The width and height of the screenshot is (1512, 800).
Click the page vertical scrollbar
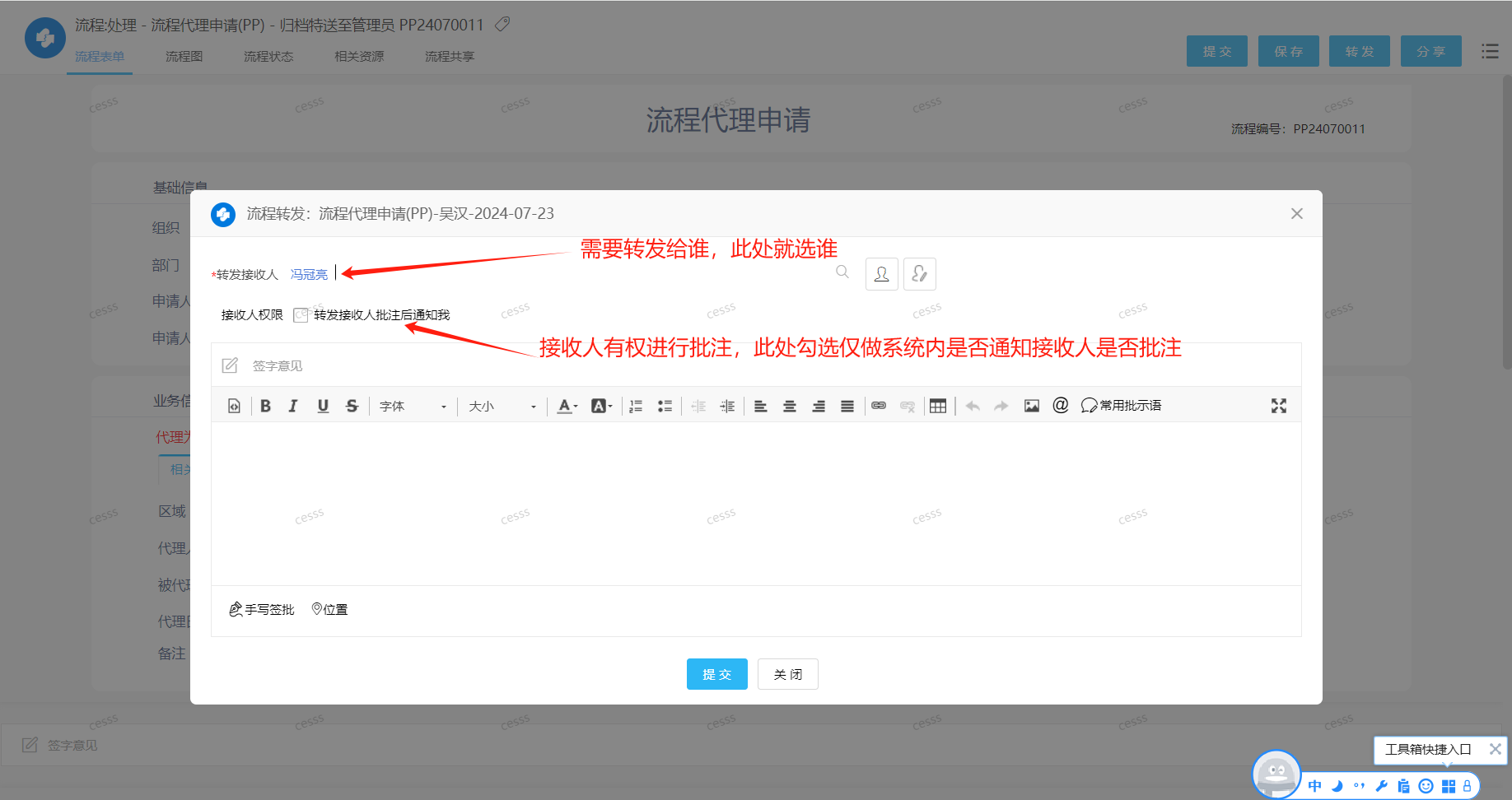(x=1507, y=222)
